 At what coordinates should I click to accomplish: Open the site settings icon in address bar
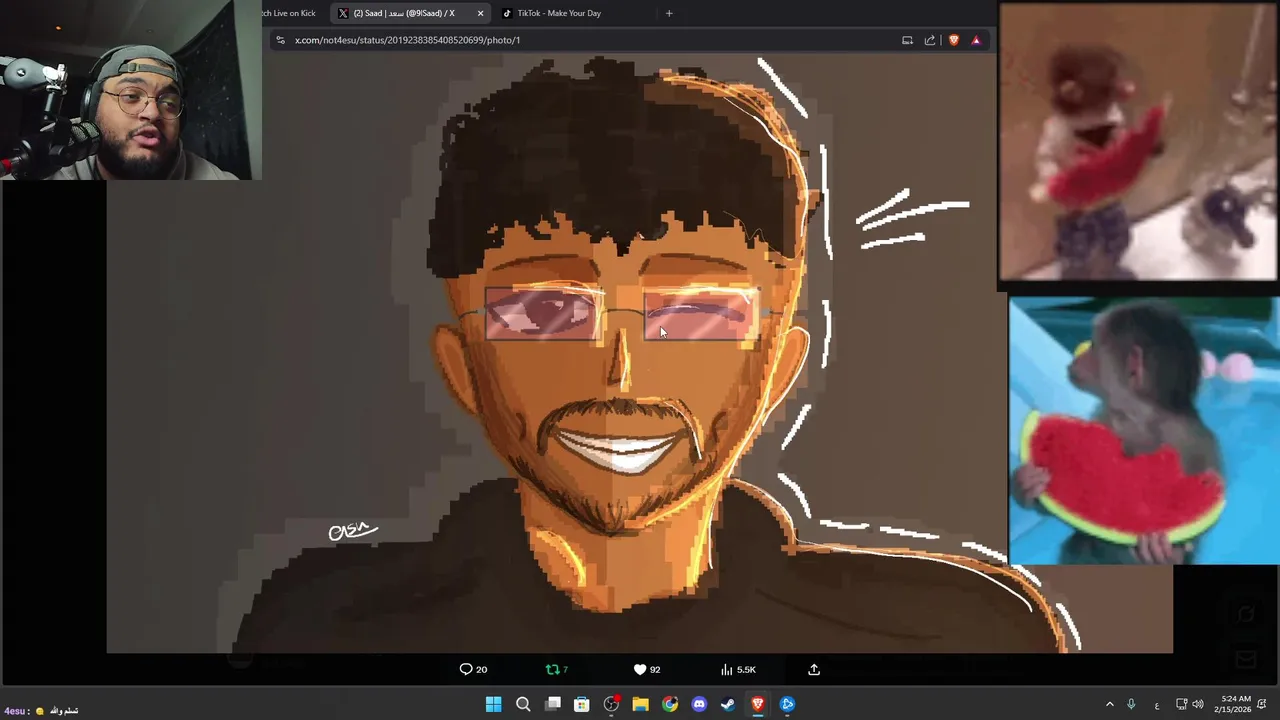(280, 40)
